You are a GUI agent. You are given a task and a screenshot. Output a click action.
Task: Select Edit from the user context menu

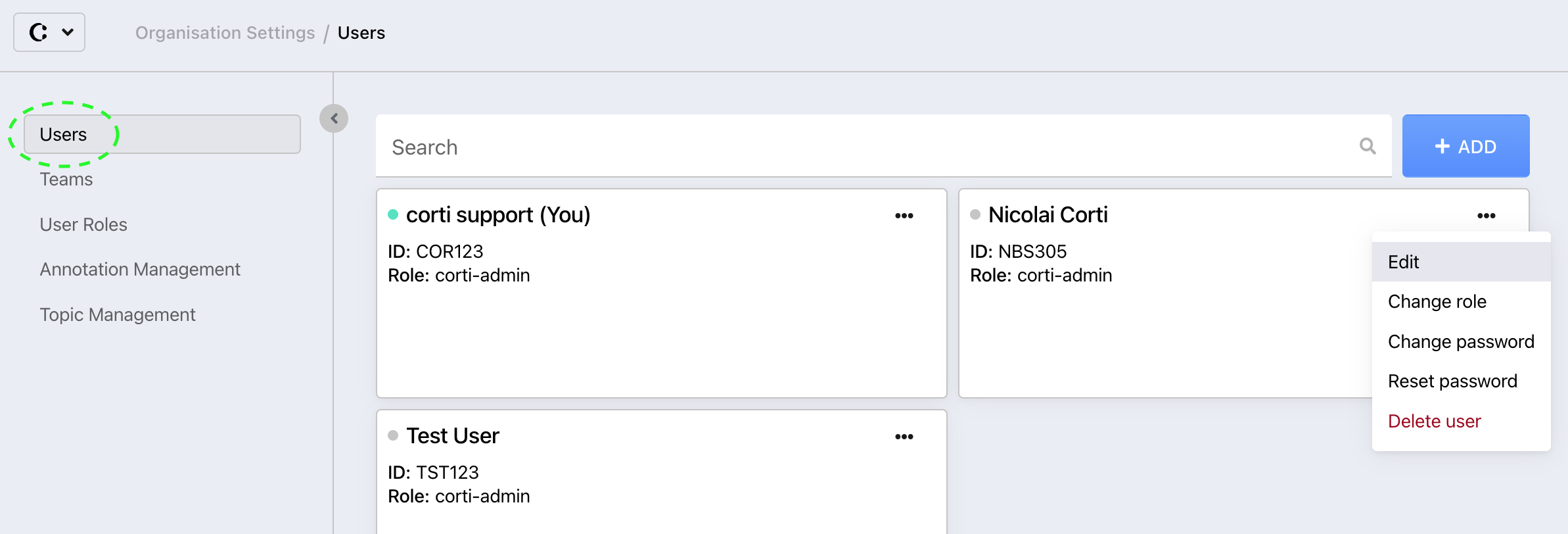tap(1404, 262)
